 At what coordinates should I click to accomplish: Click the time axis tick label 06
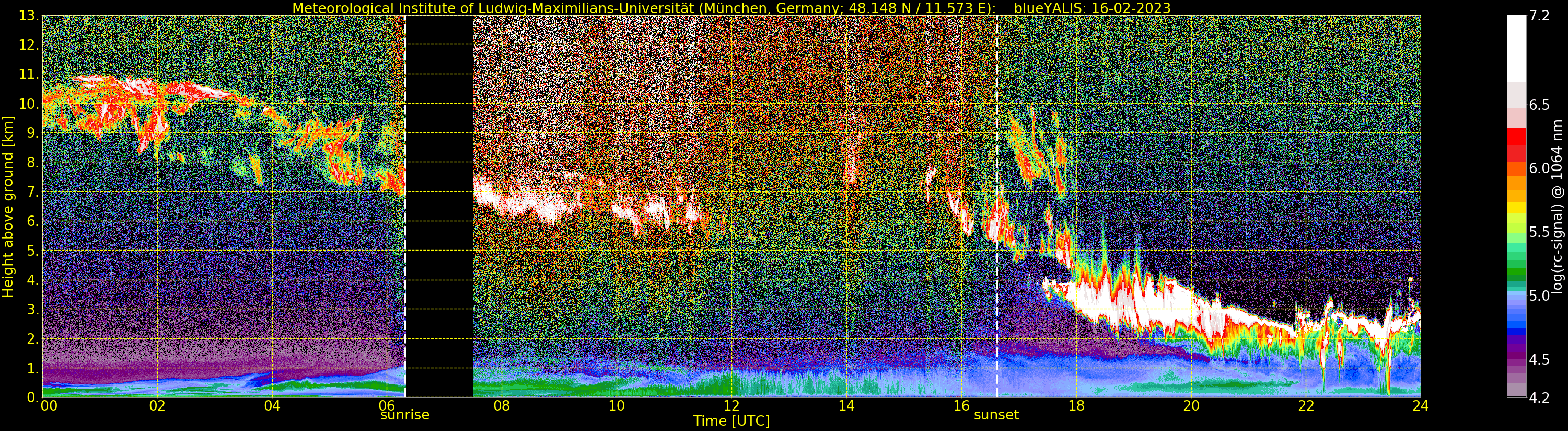(x=387, y=405)
